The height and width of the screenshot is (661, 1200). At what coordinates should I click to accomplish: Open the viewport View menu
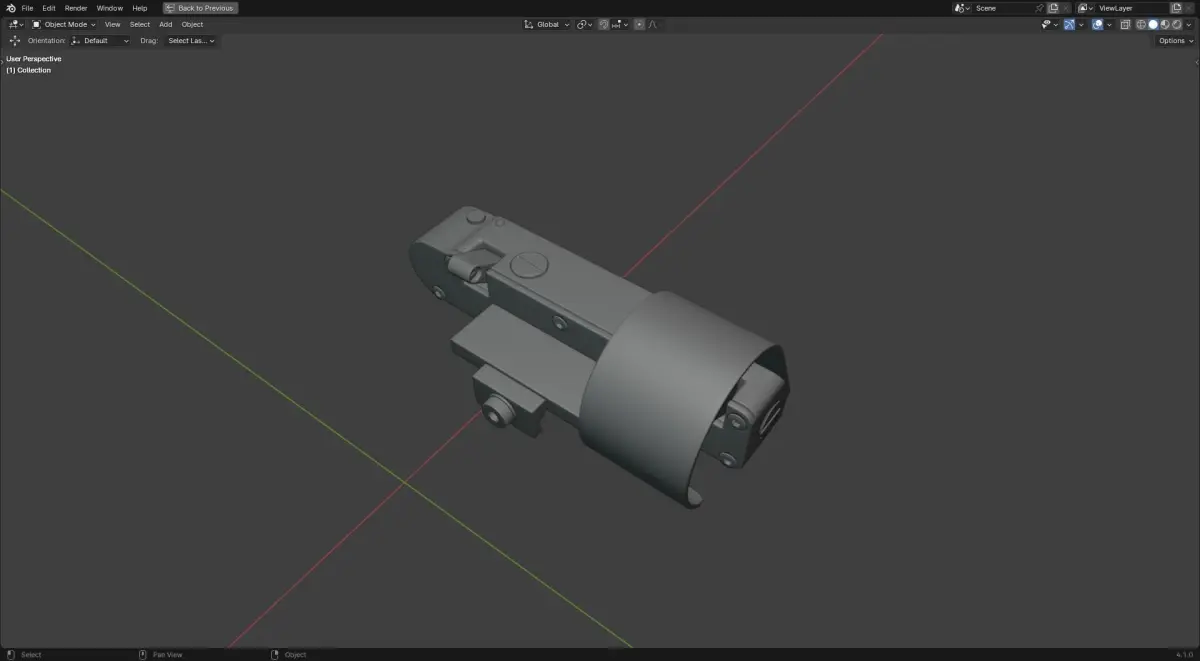click(113, 24)
